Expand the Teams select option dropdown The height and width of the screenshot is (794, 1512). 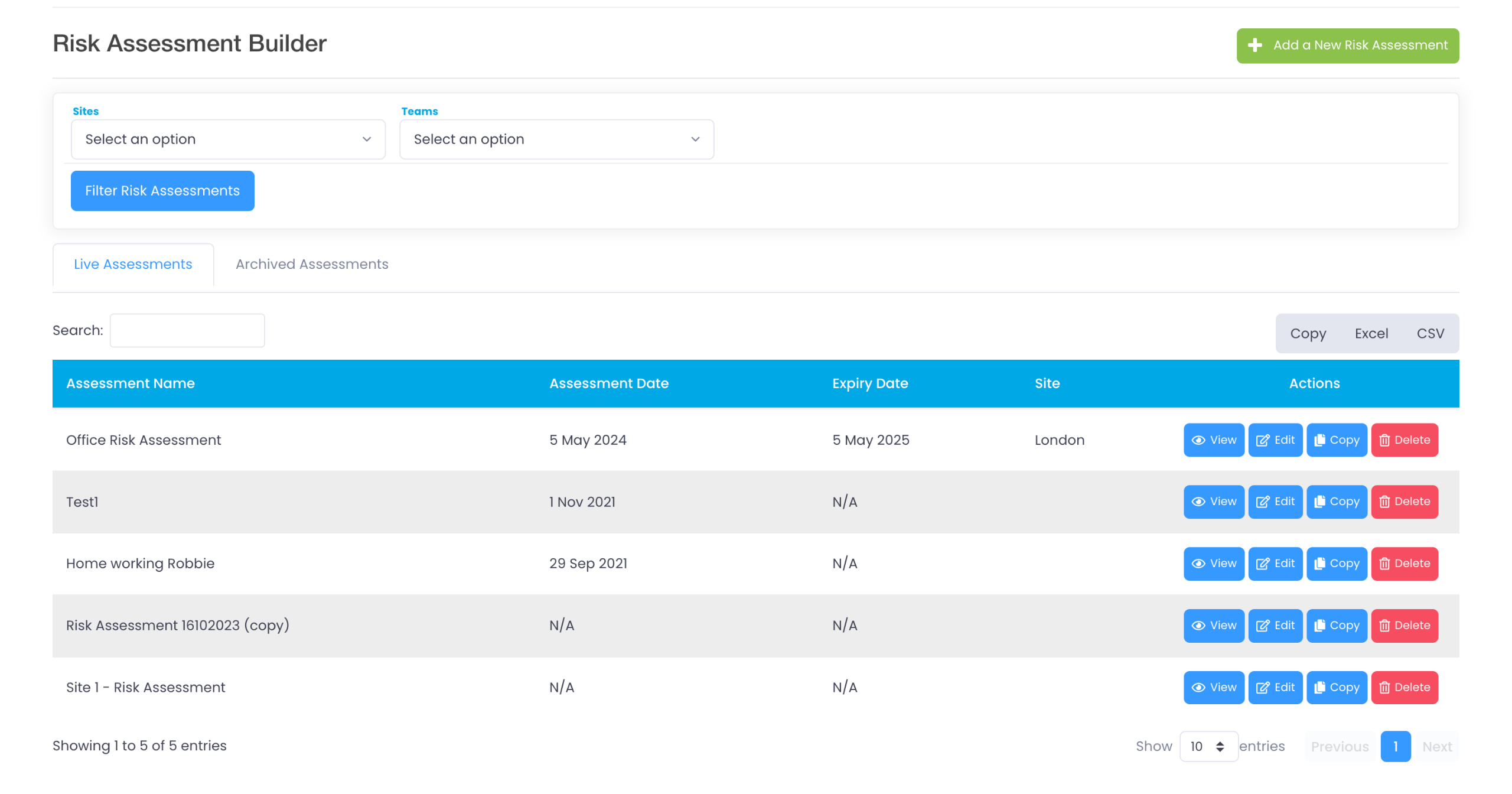(x=556, y=139)
